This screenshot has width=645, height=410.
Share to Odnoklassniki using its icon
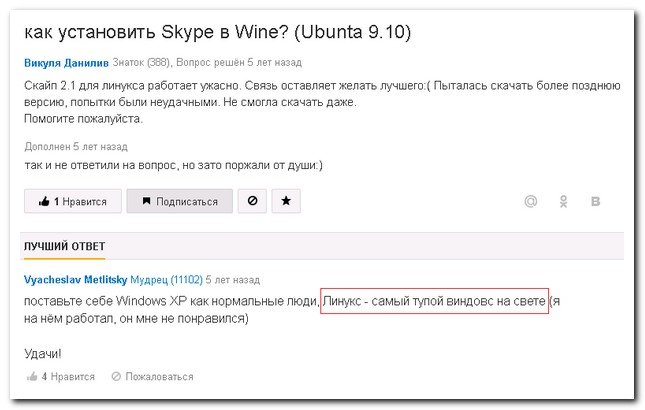pos(564,202)
